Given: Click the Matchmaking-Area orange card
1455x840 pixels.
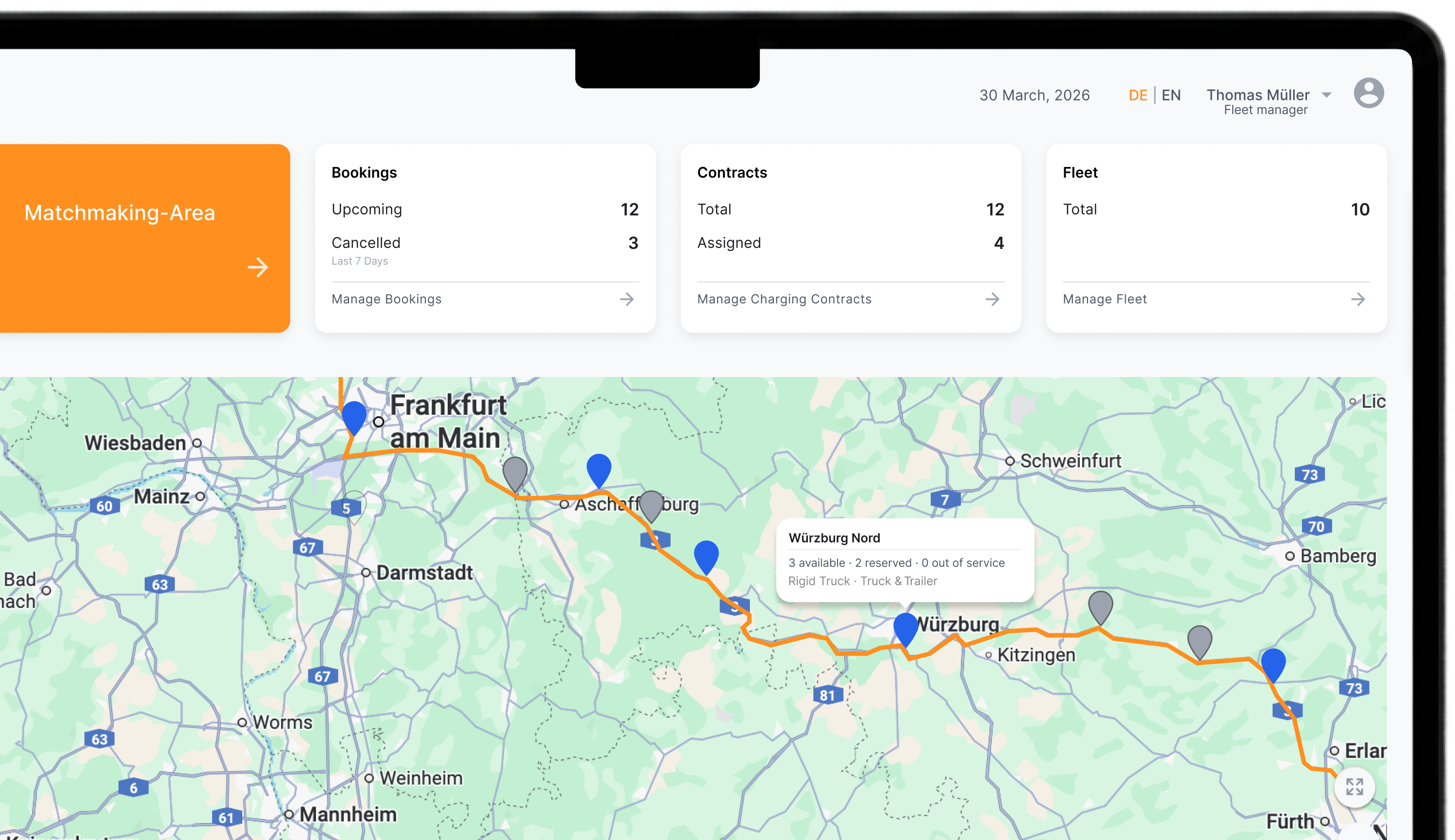Looking at the screenshot, I should (x=144, y=238).
